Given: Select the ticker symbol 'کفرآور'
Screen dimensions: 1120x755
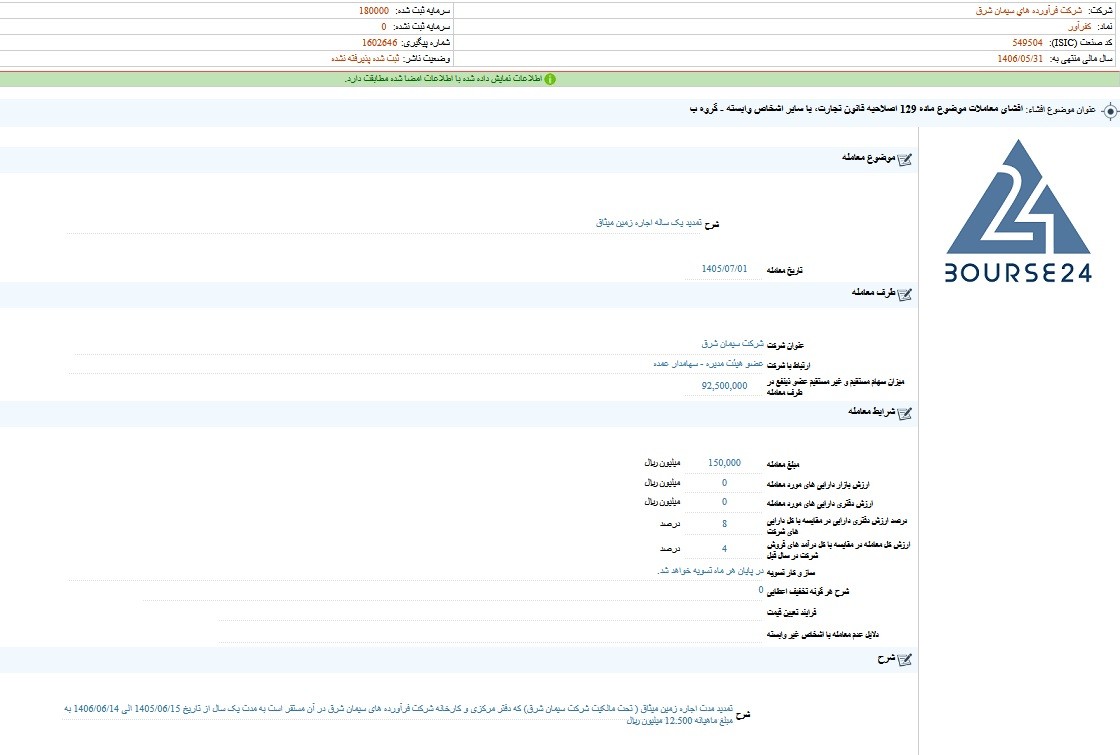Looking at the screenshot, I should click(1079, 26).
